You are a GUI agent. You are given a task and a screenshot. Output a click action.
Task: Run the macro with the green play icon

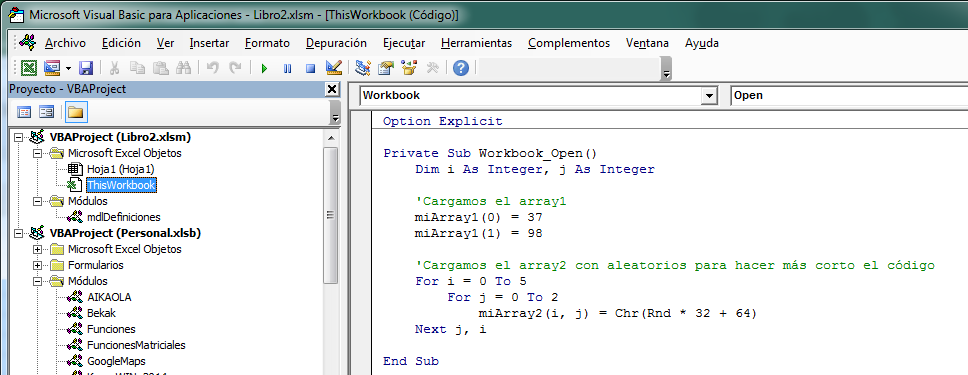(264, 69)
